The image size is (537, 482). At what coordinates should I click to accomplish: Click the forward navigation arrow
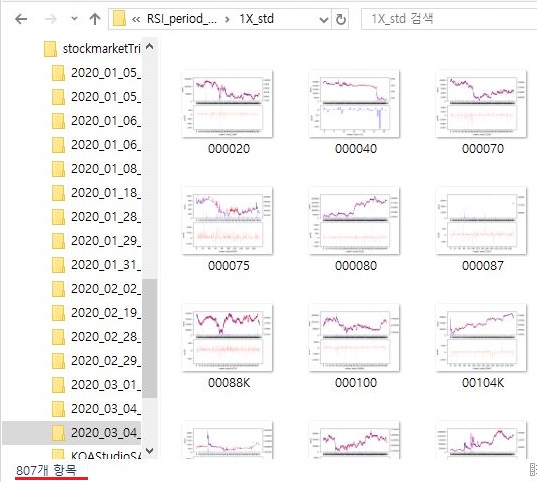click(51, 19)
